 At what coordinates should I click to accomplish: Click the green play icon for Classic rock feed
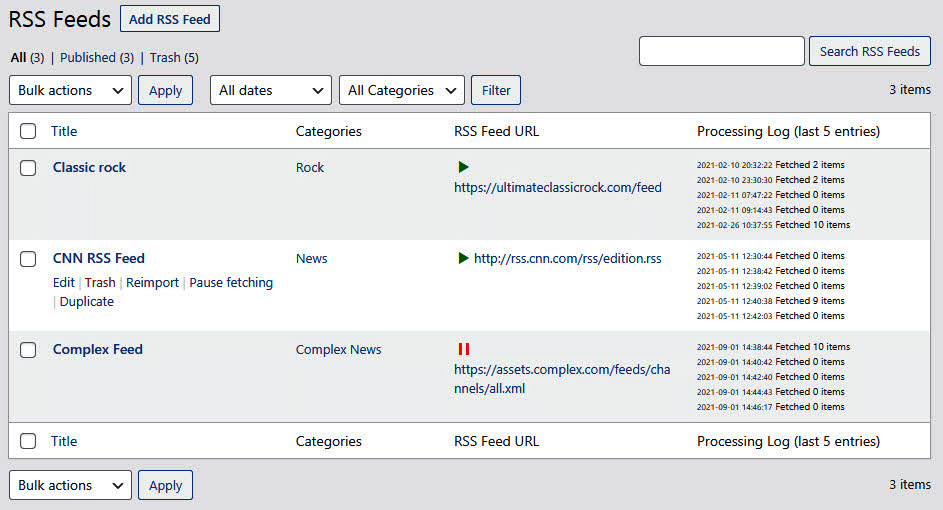pos(463,167)
